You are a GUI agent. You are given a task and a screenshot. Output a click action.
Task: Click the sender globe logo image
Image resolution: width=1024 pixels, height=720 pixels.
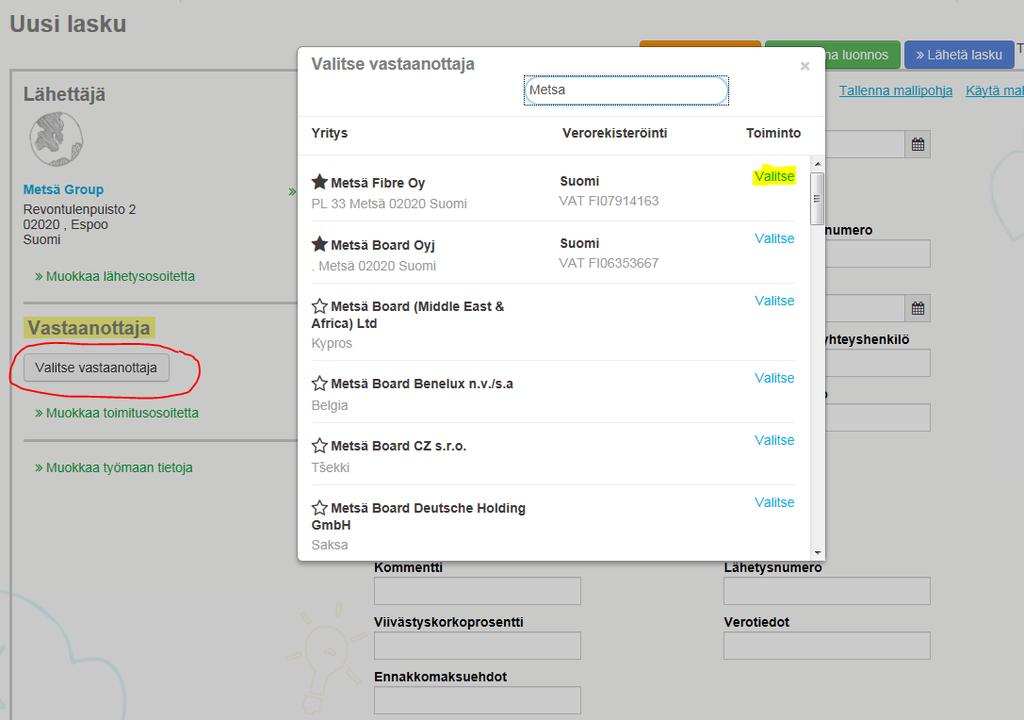click(x=56, y=139)
